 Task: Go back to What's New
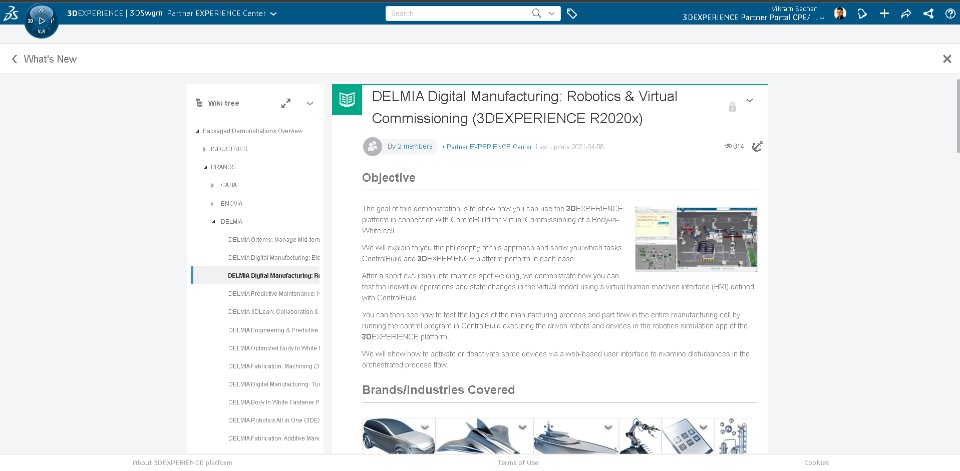[44, 59]
